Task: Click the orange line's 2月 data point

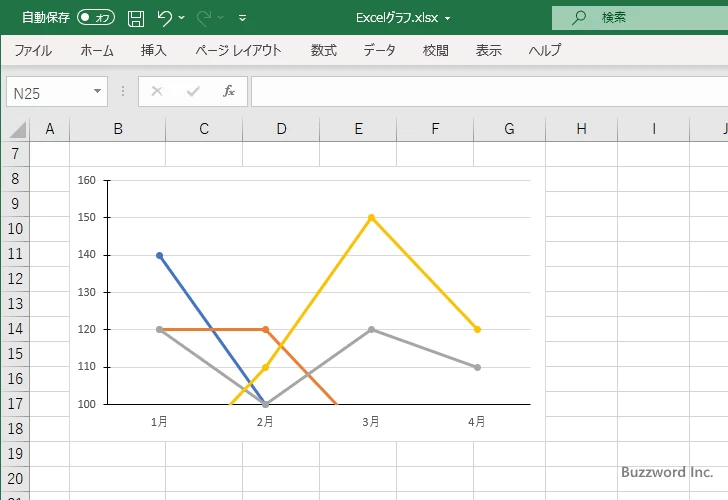Action: [x=266, y=330]
